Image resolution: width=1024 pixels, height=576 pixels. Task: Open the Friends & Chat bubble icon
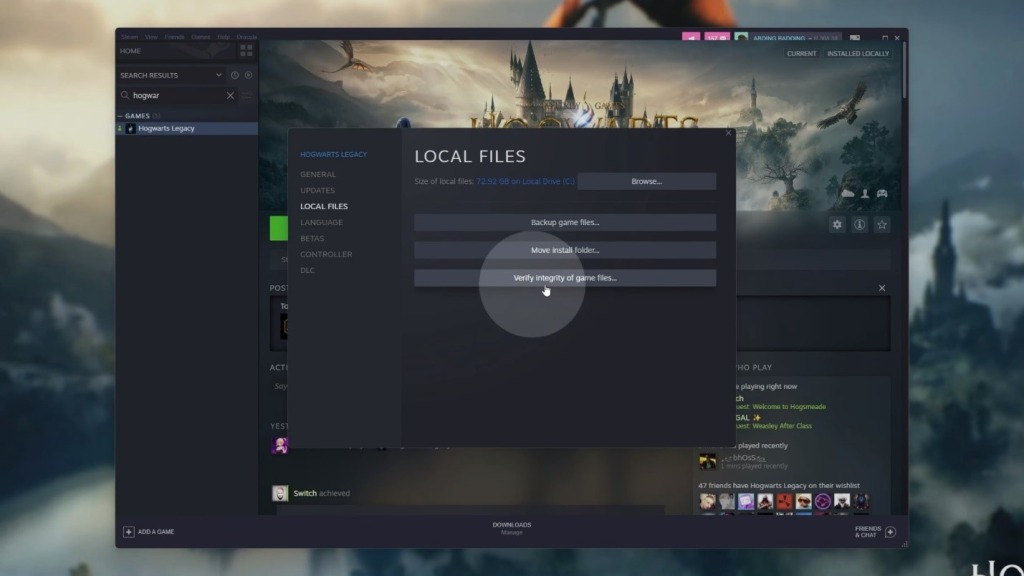click(890, 532)
